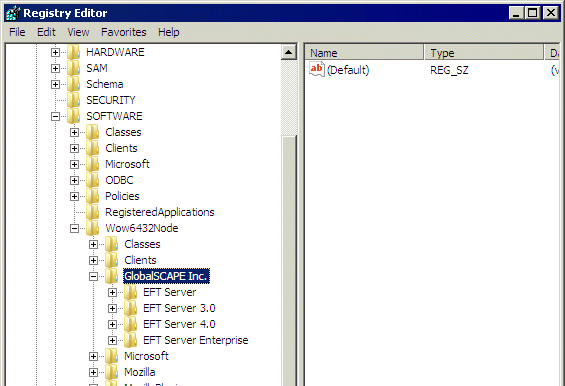The image size is (565, 386).
Task: Click the ODBC folder icon
Action: pyautogui.click(x=93, y=180)
